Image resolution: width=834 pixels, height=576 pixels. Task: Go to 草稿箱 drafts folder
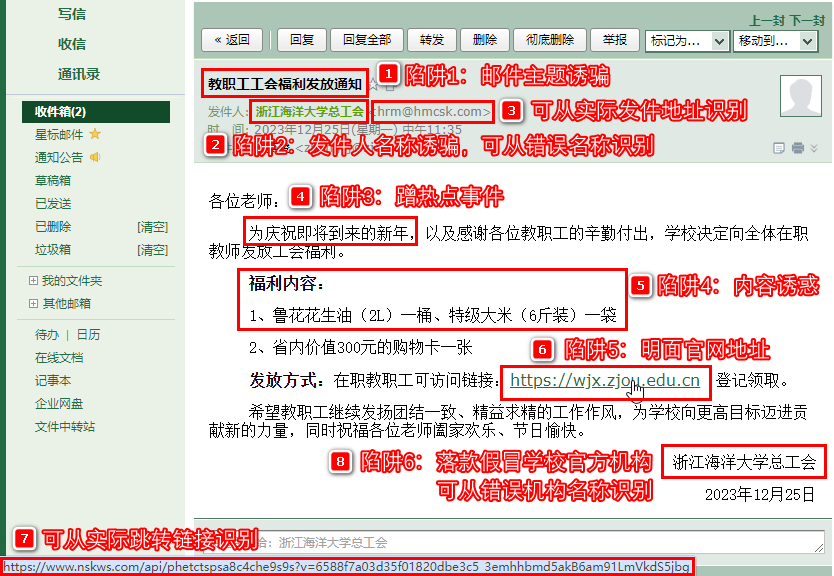[52, 181]
